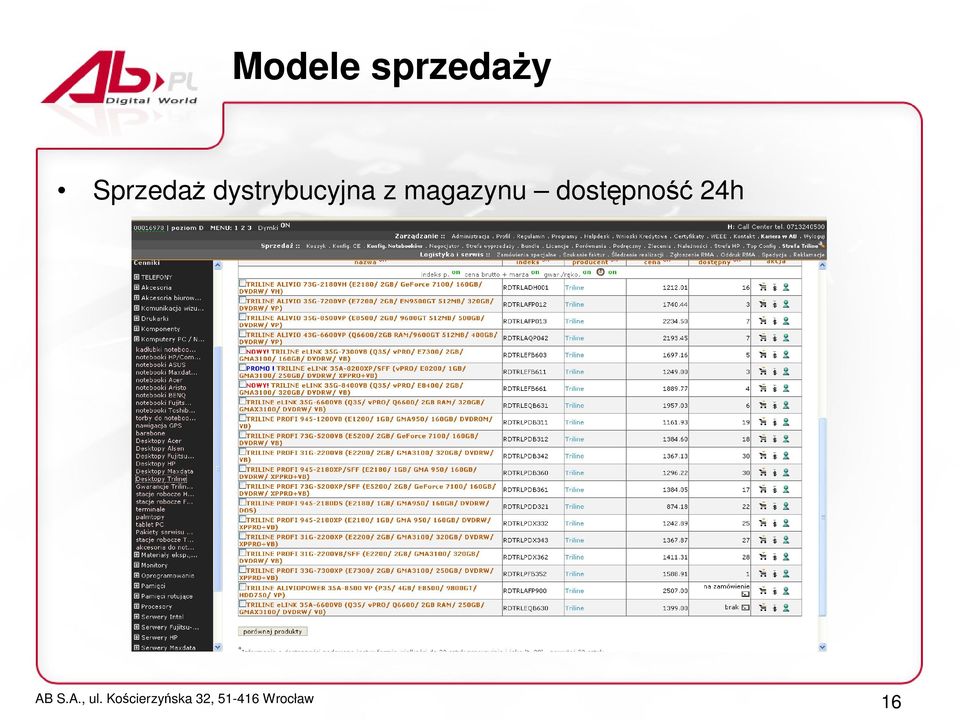Add RDTRLAFP012 product to cart

point(763,304)
